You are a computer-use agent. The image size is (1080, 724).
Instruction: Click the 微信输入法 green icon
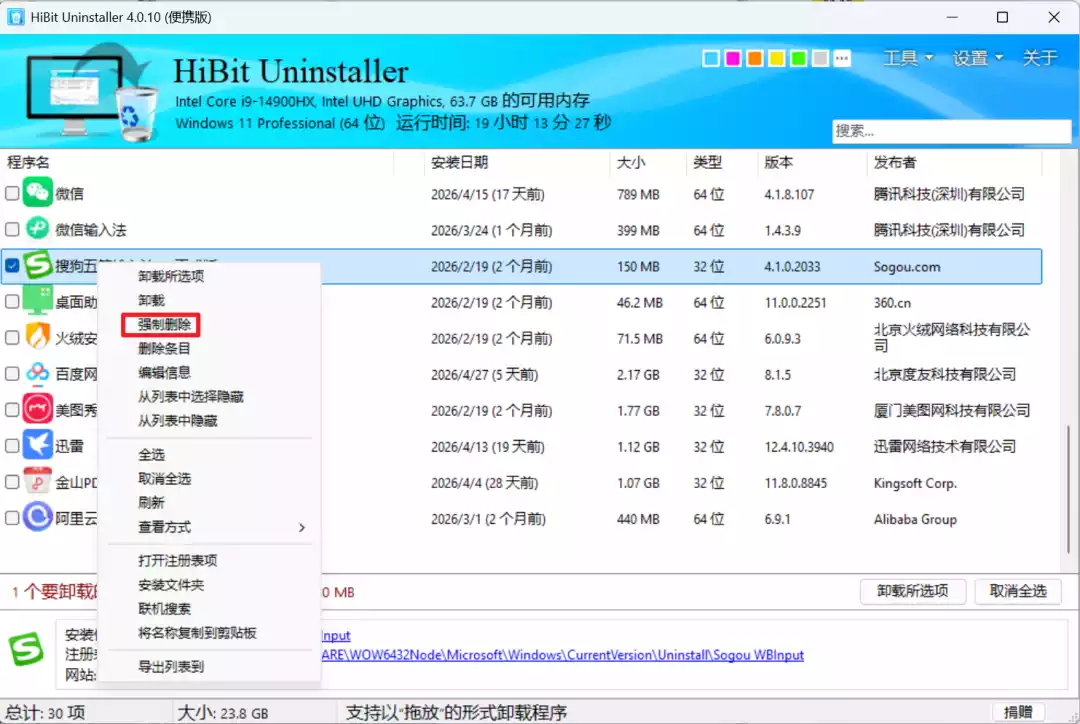[x=37, y=228]
